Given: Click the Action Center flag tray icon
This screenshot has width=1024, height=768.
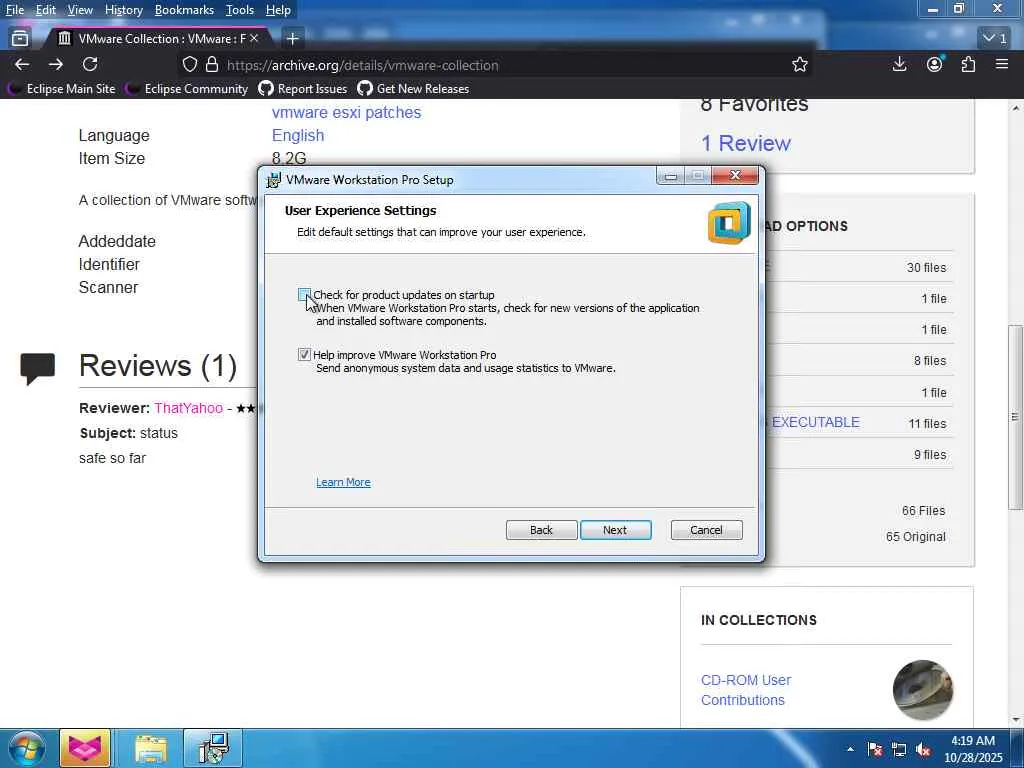Looking at the screenshot, I should coord(875,749).
